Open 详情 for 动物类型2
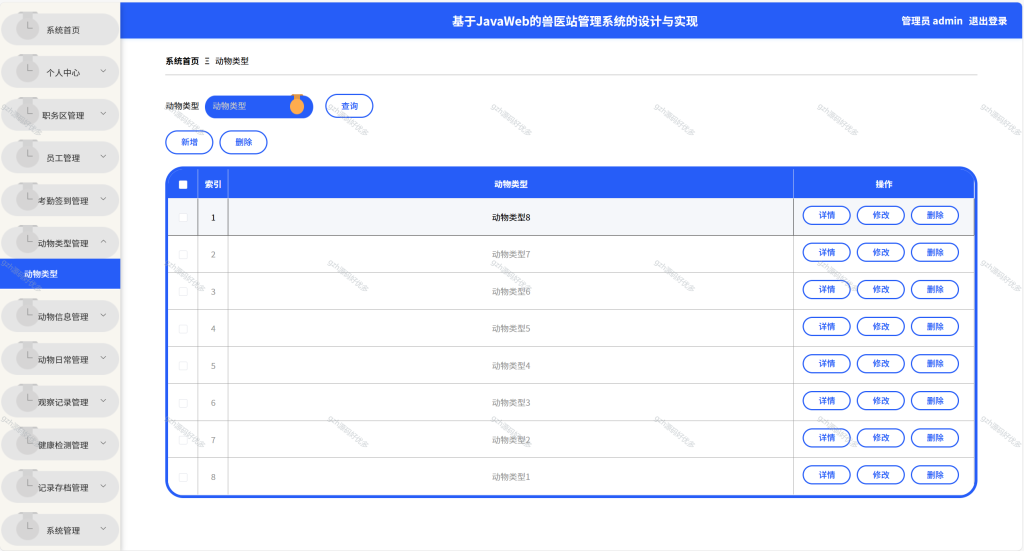The height and width of the screenshot is (551, 1024). [827, 438]
